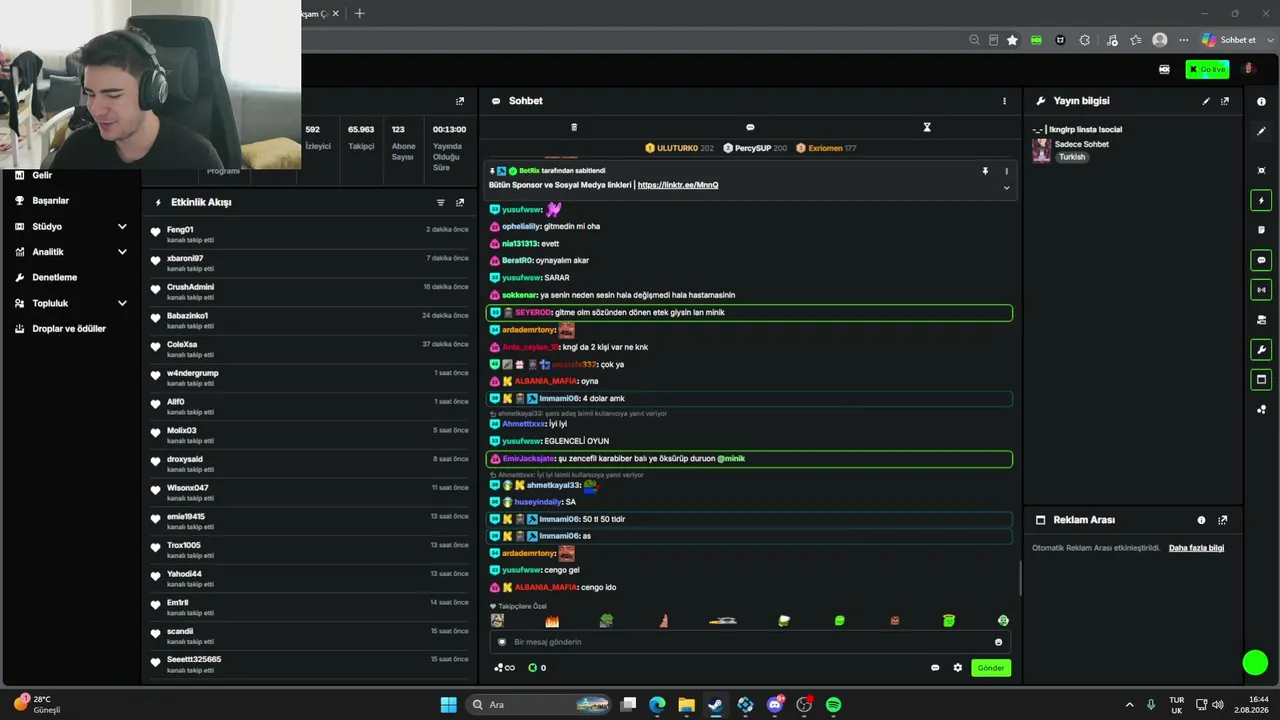The image size is (1280, 720).
Task: Click the speech bubble icon in chat toolbar
Action: pyautogui.click(x=750, y=127)
